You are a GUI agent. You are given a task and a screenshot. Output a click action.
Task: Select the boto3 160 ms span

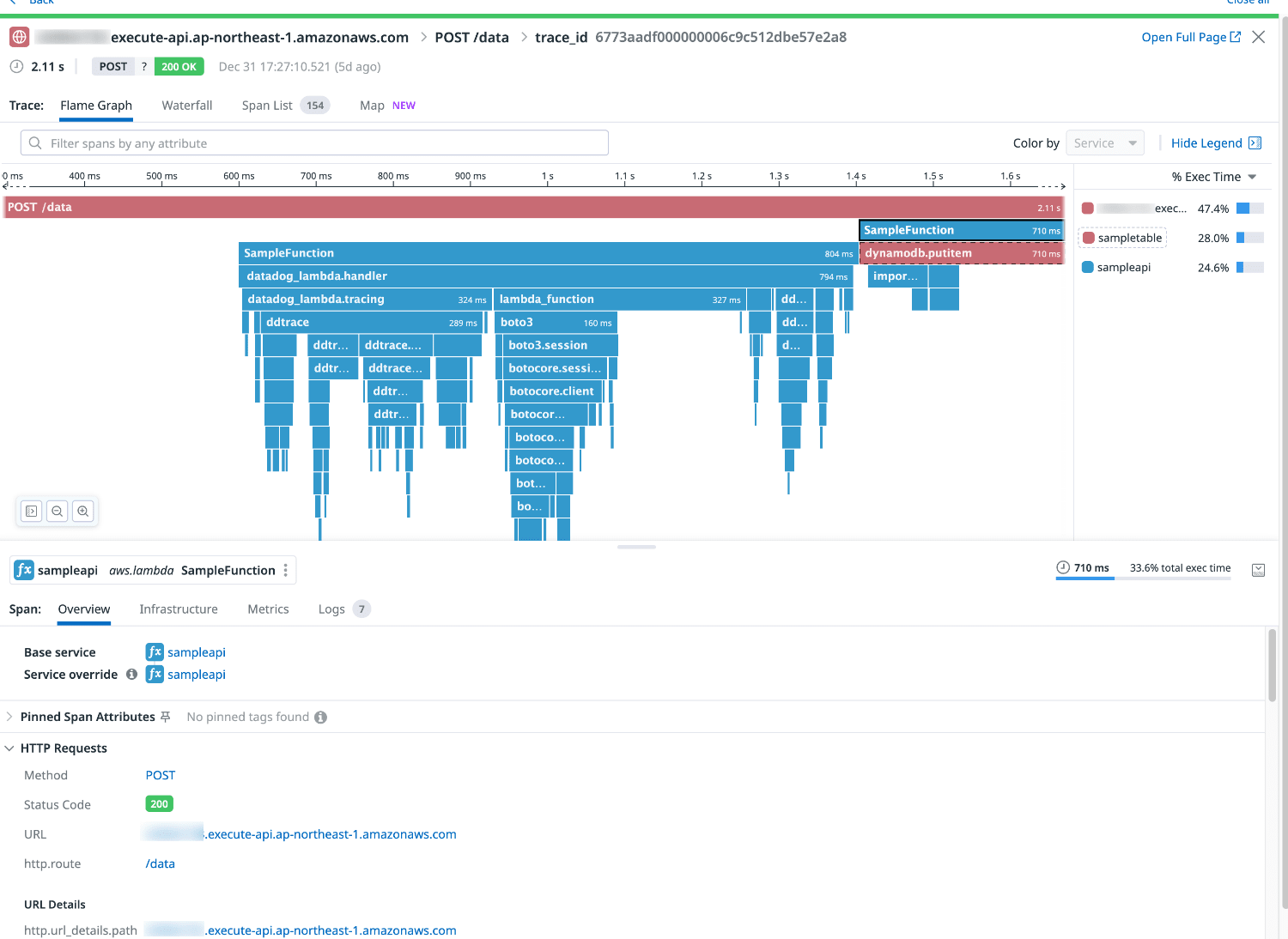[x=556, y=323]
